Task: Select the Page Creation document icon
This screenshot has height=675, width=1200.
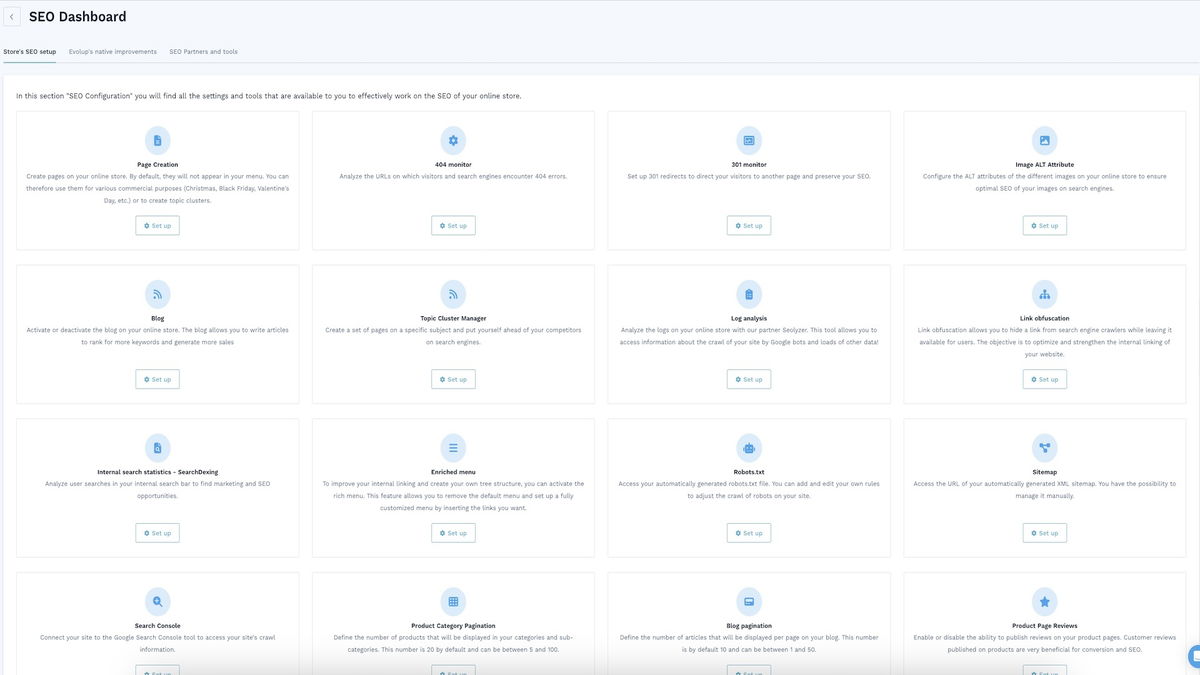Action: pos(157,140)
